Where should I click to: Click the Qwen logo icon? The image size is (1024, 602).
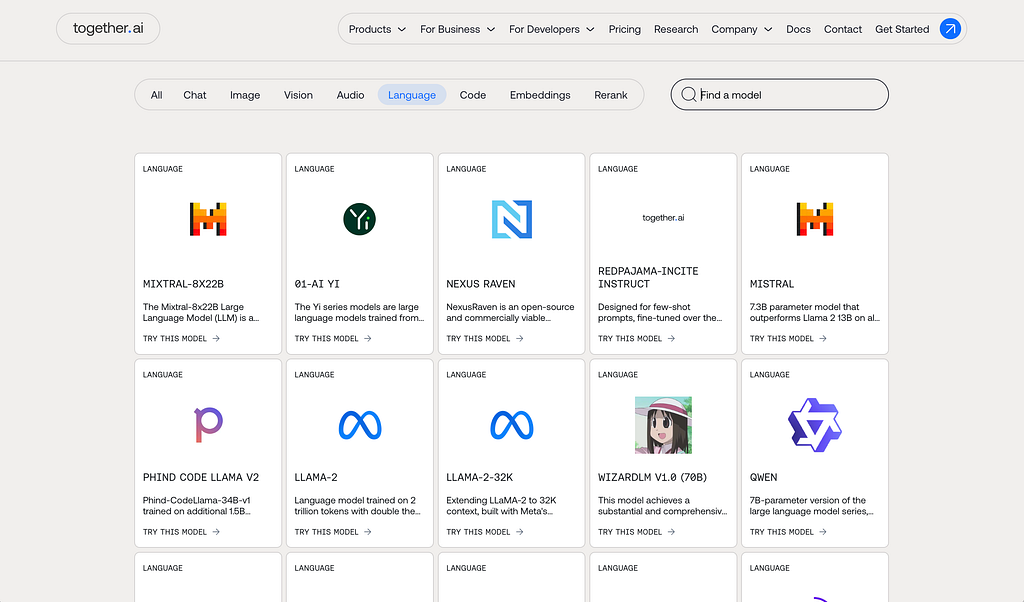click(815, 425)
